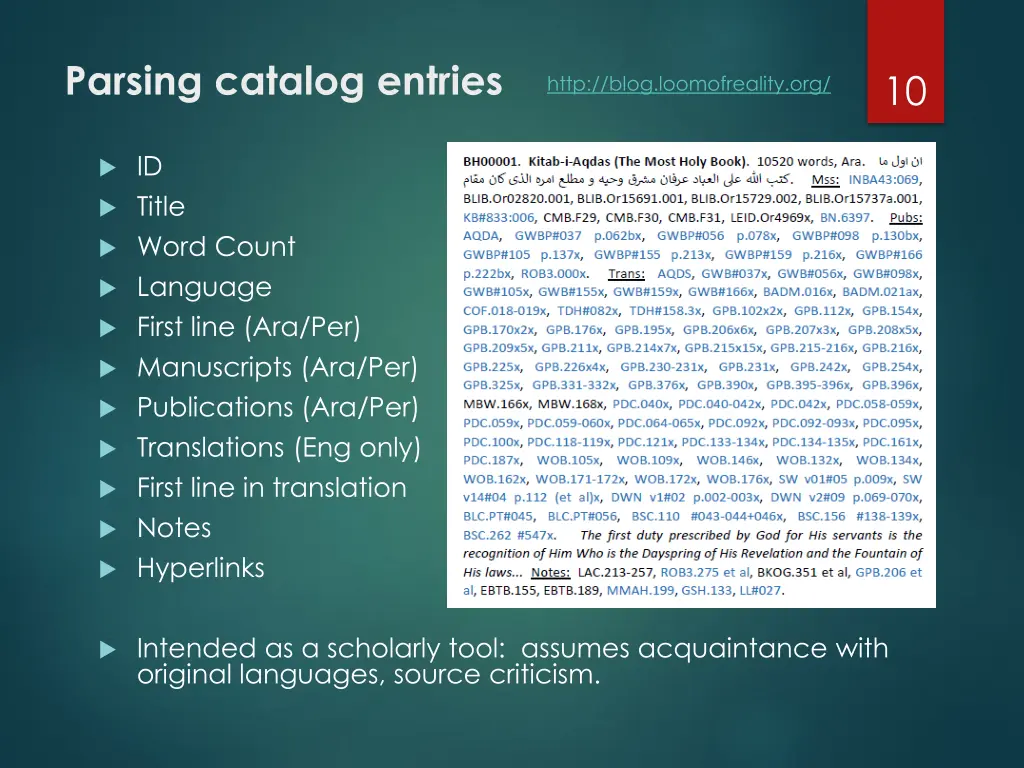Click the underlined 'Mss:' label

825,180
